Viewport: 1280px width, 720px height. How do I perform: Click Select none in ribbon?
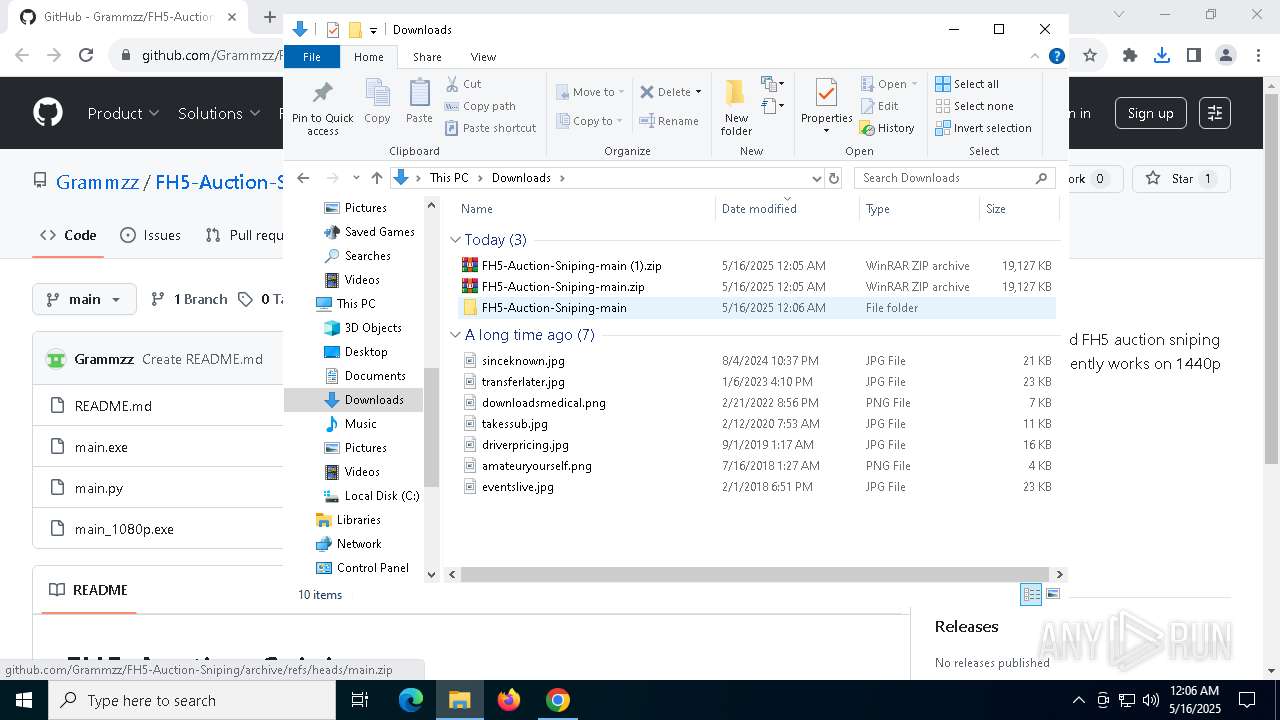974,106
